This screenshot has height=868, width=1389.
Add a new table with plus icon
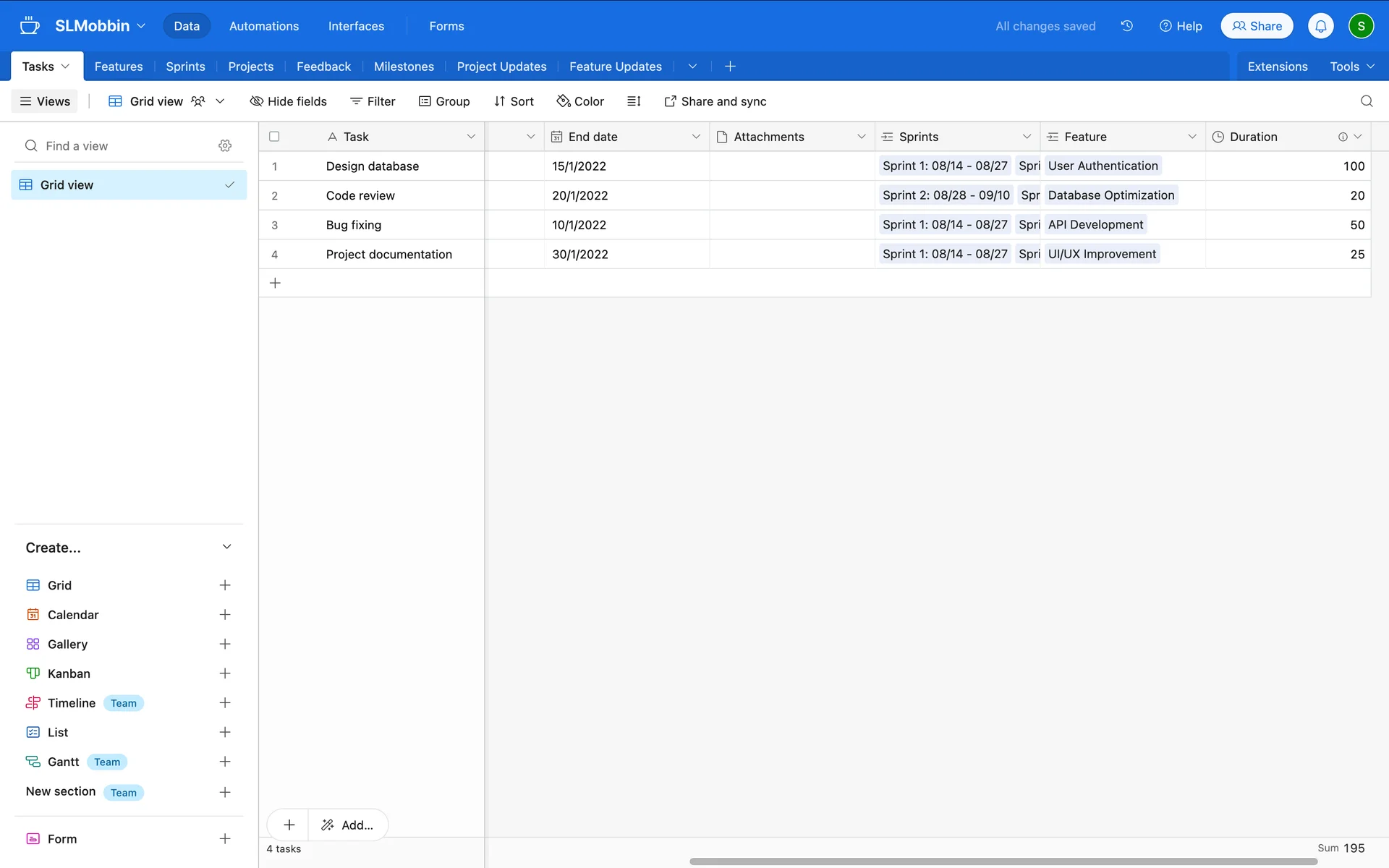730,67
